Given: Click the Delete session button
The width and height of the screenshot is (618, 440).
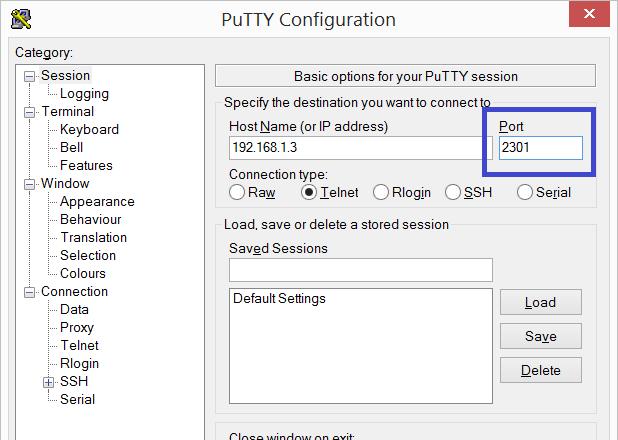Looking at the screenshot, I should 541,370.
